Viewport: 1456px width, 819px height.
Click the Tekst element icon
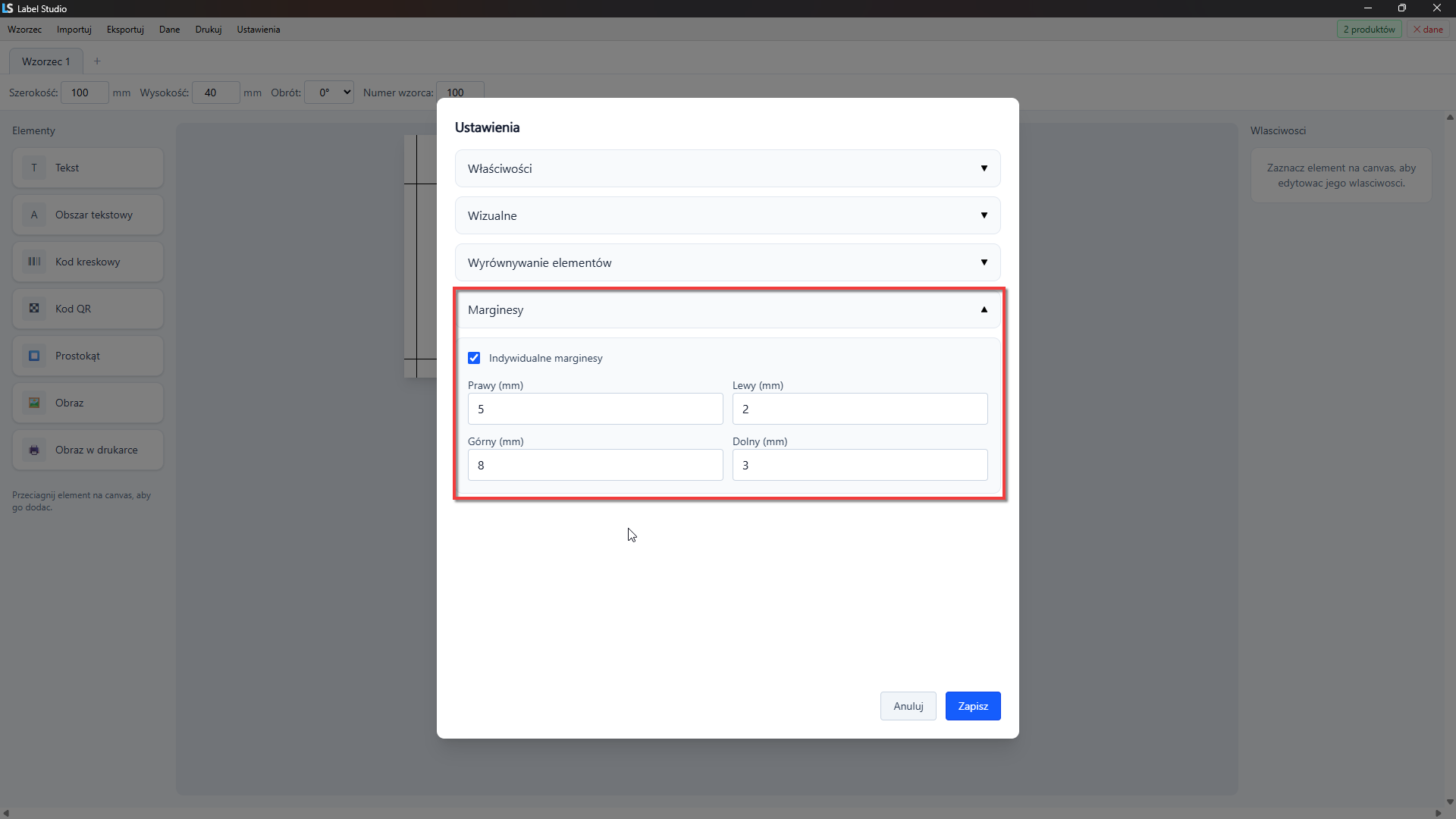pos(34,168)
